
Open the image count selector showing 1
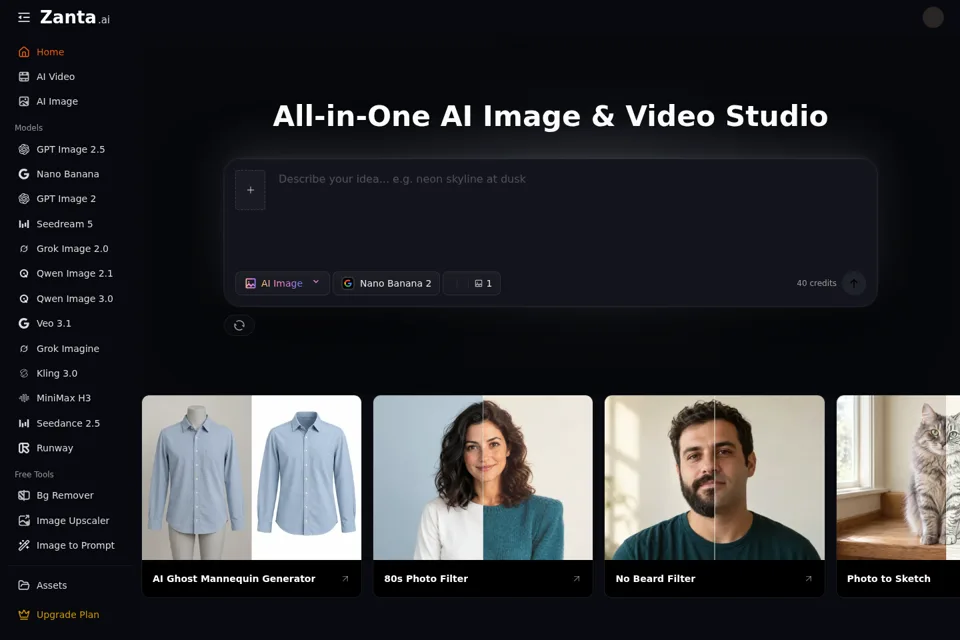tap(483, 284)
